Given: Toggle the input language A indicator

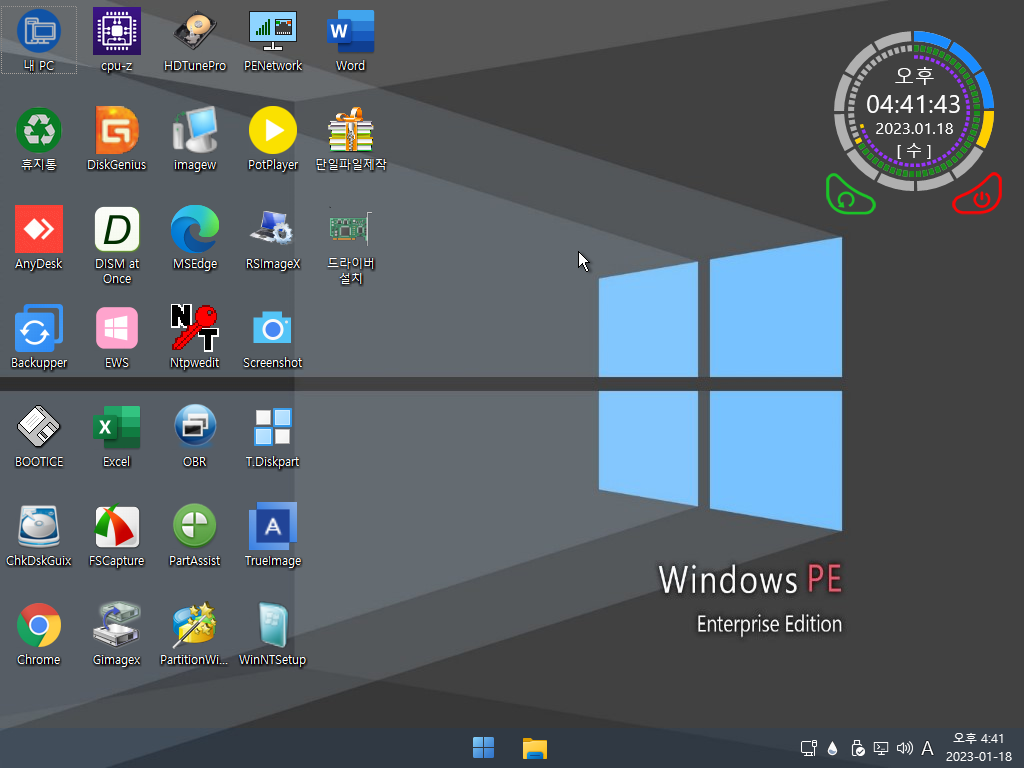Looking at the screenshot, I should [x=927, y=748].
